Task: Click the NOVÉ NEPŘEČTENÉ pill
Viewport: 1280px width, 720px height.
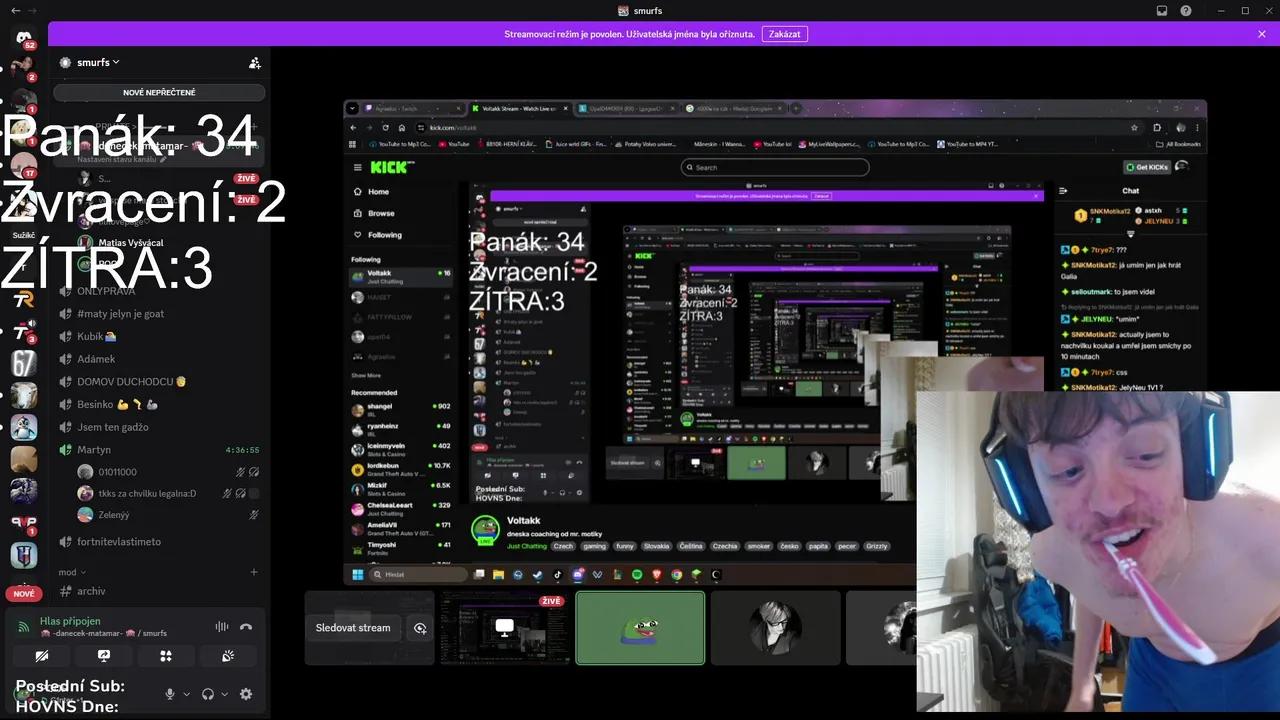Action: [159, 92]
